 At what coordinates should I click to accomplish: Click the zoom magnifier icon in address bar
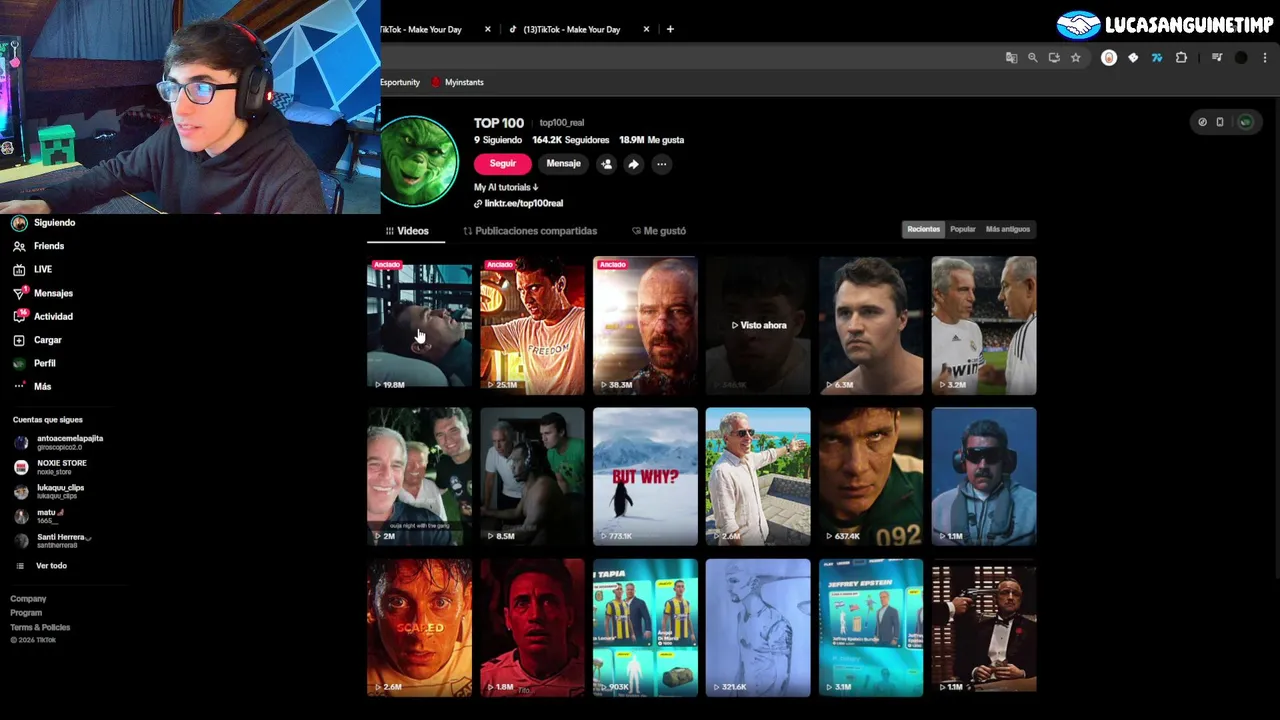coord(1033,58)
